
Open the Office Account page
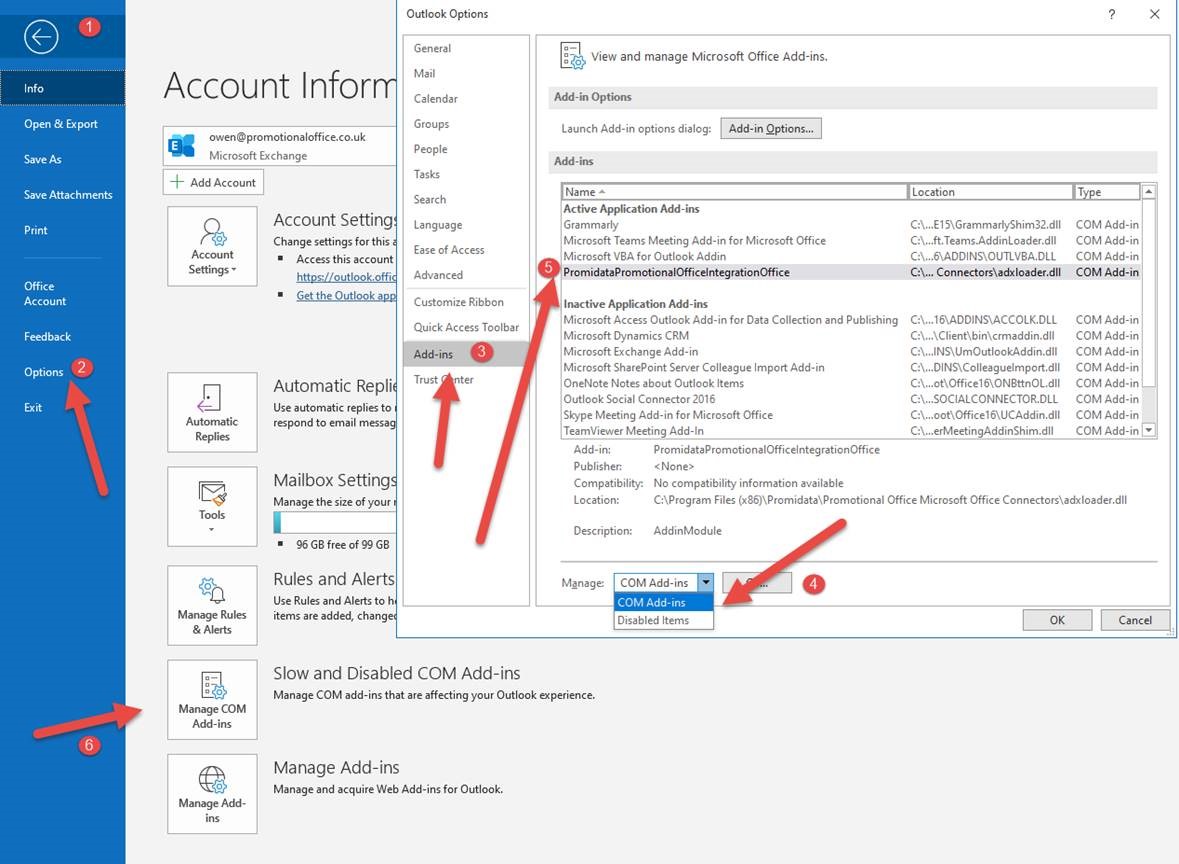click(62, 293)
